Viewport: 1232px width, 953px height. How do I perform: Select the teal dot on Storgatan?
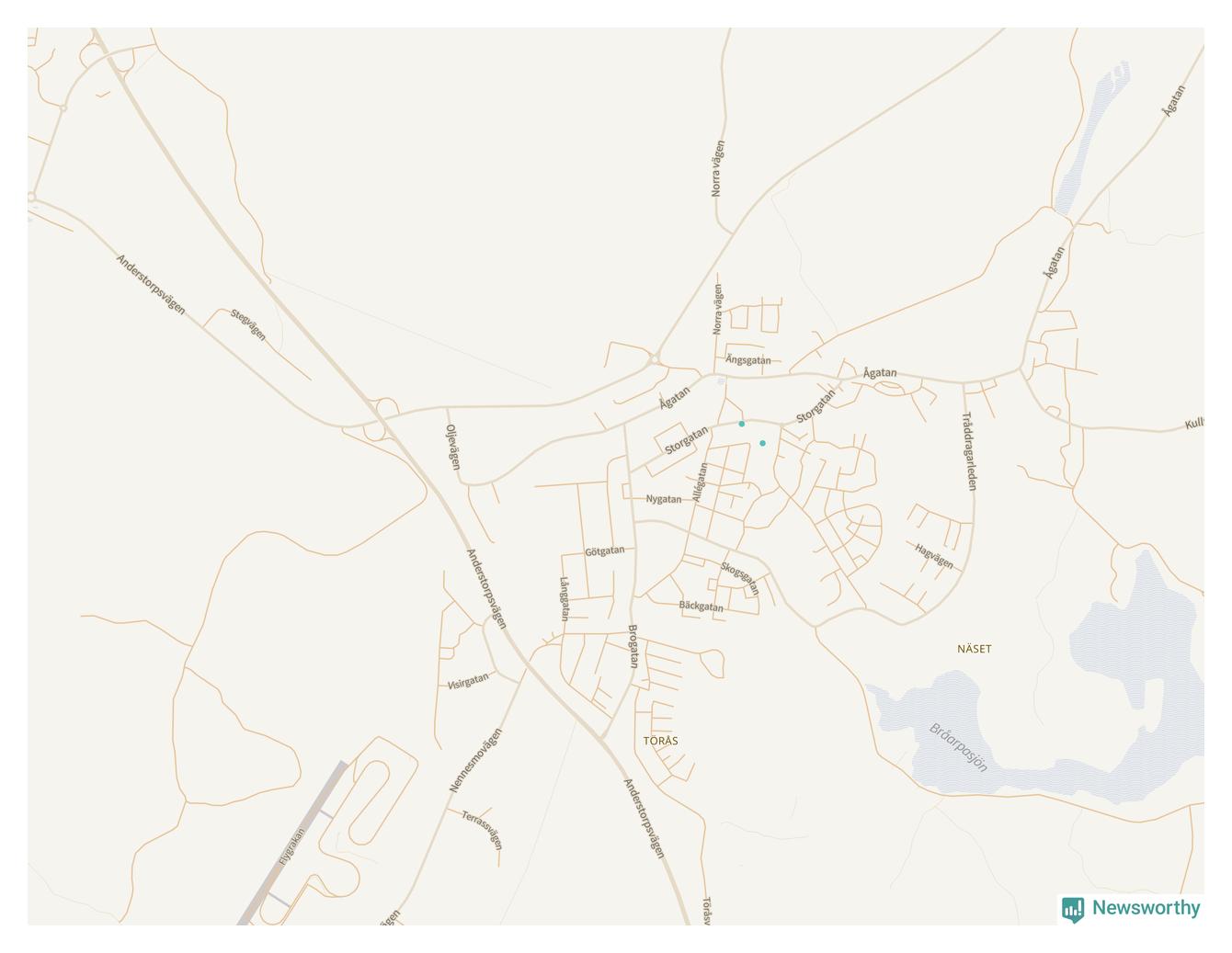coord(742,424)
